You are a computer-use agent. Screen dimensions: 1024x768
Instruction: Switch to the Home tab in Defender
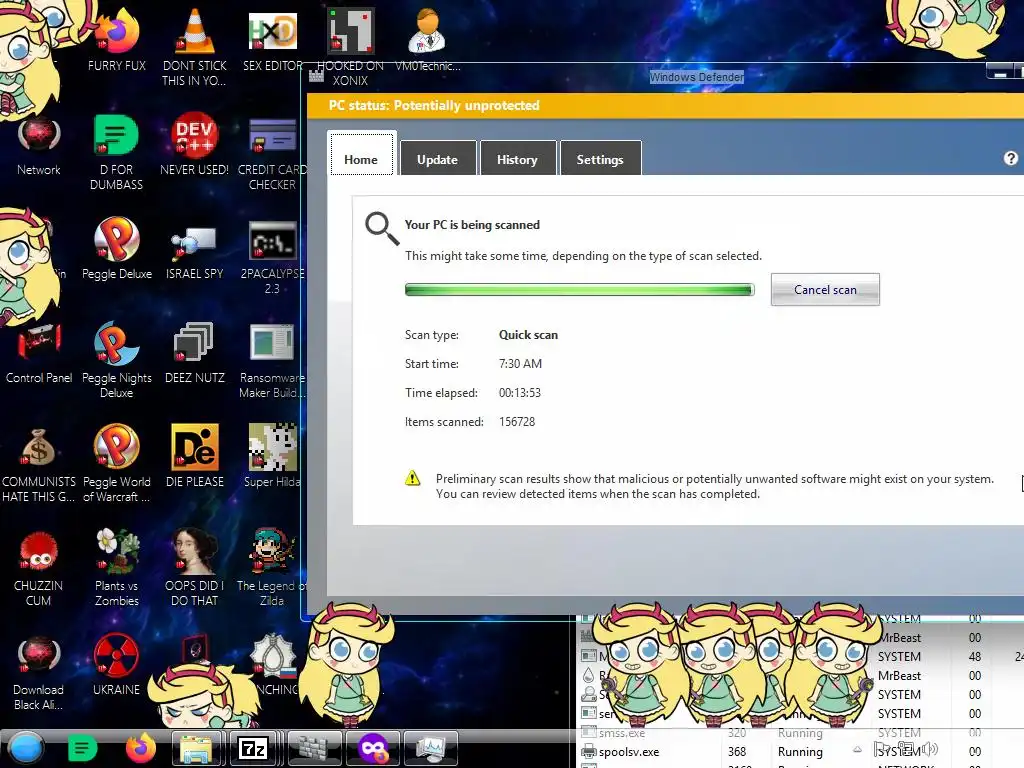click(361, 154)
